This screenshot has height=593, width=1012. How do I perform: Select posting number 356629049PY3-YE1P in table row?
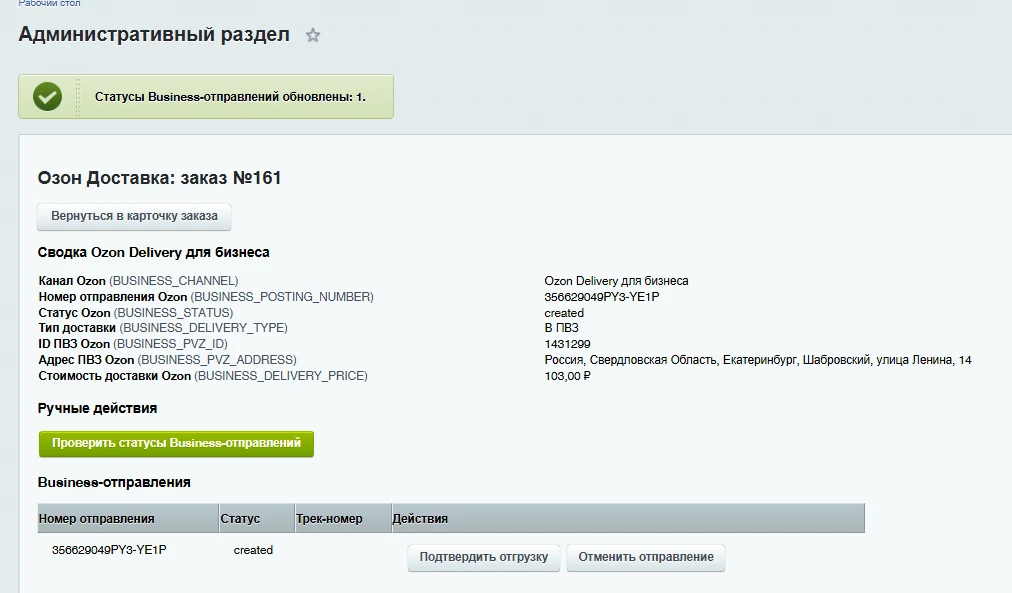click(x=109, y=550)
